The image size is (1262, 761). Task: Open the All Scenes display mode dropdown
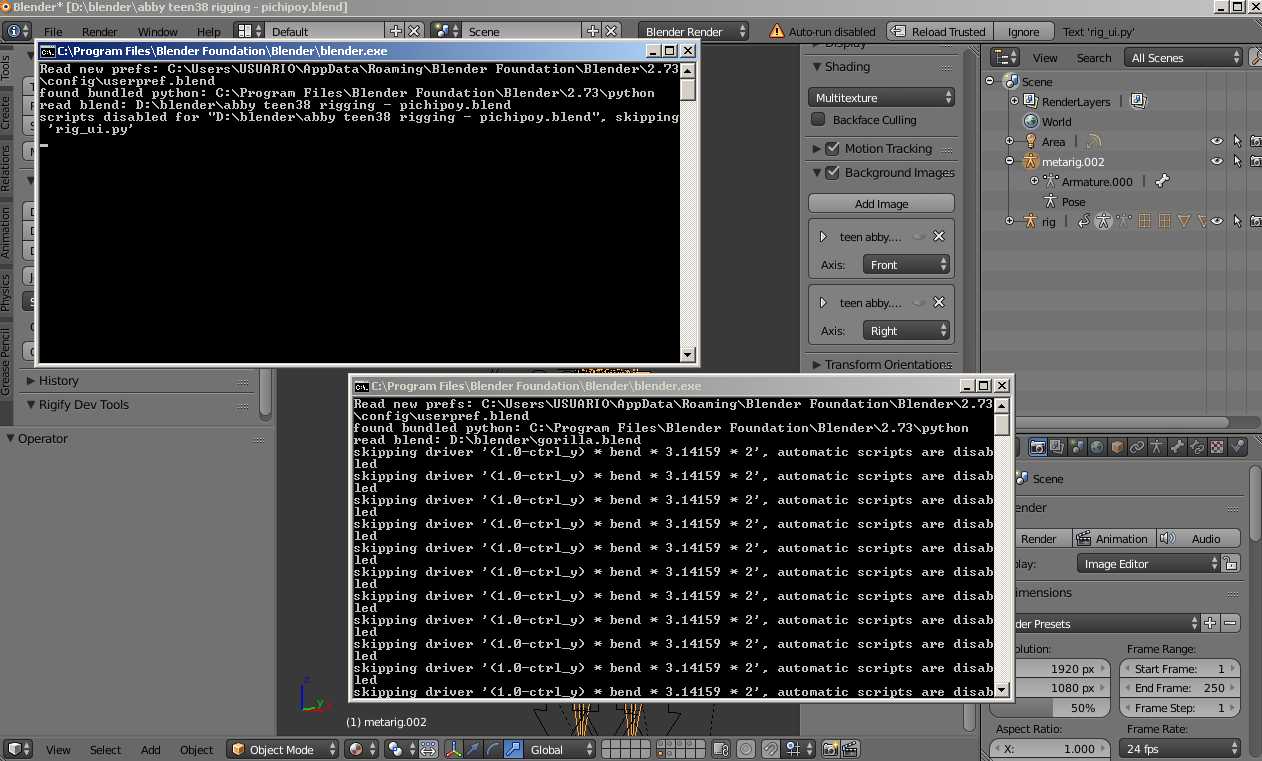[1184, 58]
